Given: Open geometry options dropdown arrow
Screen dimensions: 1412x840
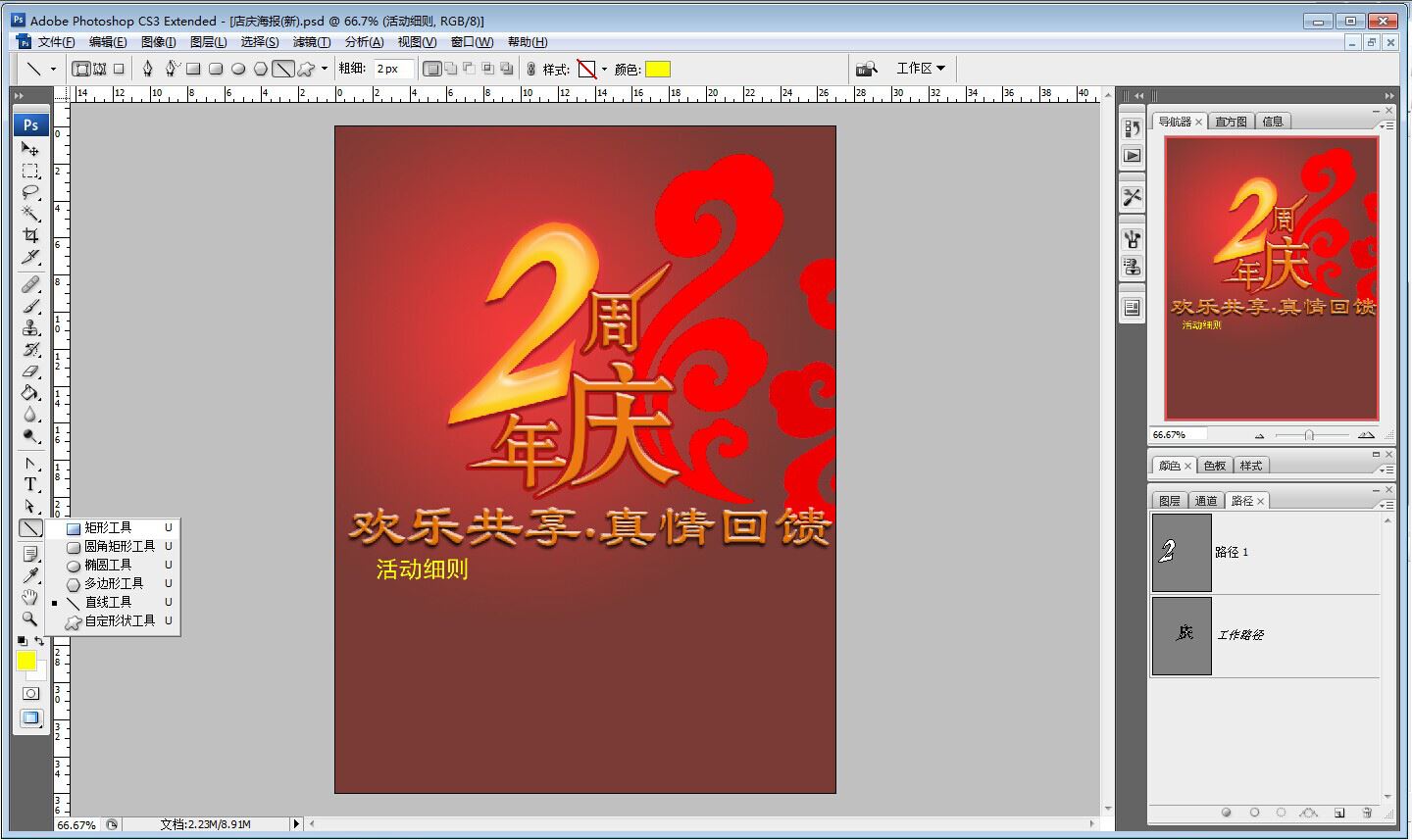Looking at the screenshot, I should click(x=325, y=69).
